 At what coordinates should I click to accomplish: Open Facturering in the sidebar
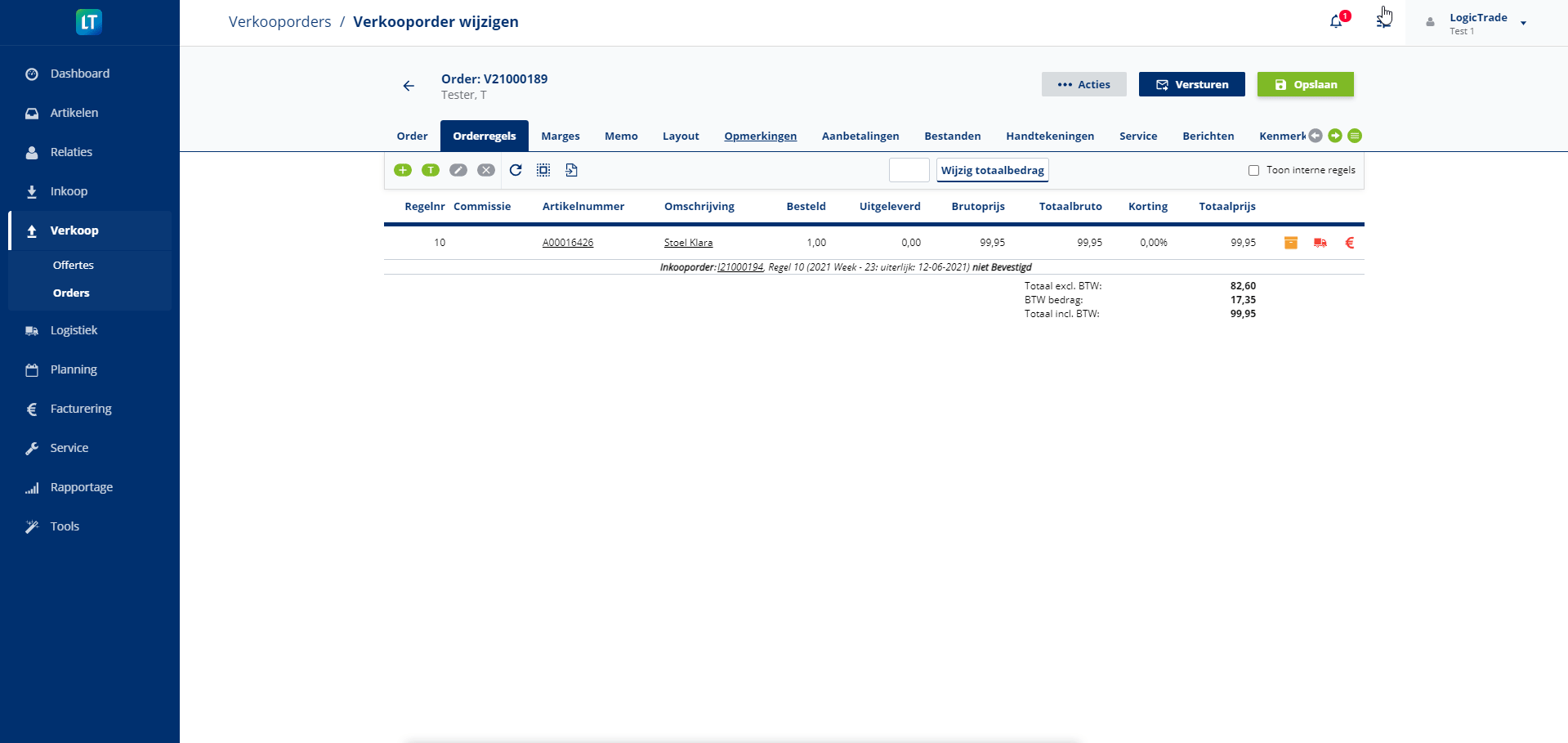(x=81, y=409)
